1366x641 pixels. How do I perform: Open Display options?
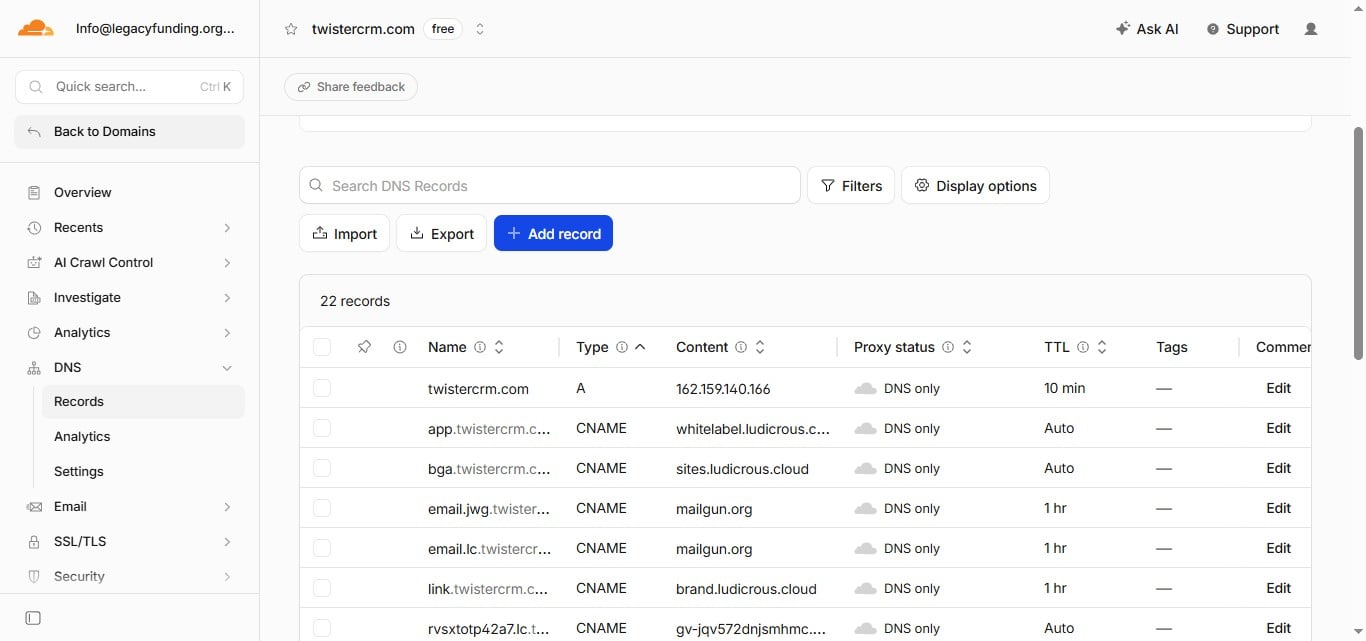[975, 185]
